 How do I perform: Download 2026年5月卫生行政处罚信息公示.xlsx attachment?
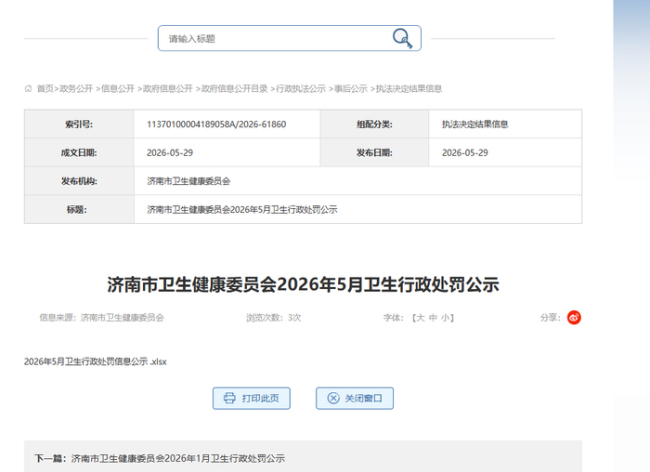tap(95, 362)
